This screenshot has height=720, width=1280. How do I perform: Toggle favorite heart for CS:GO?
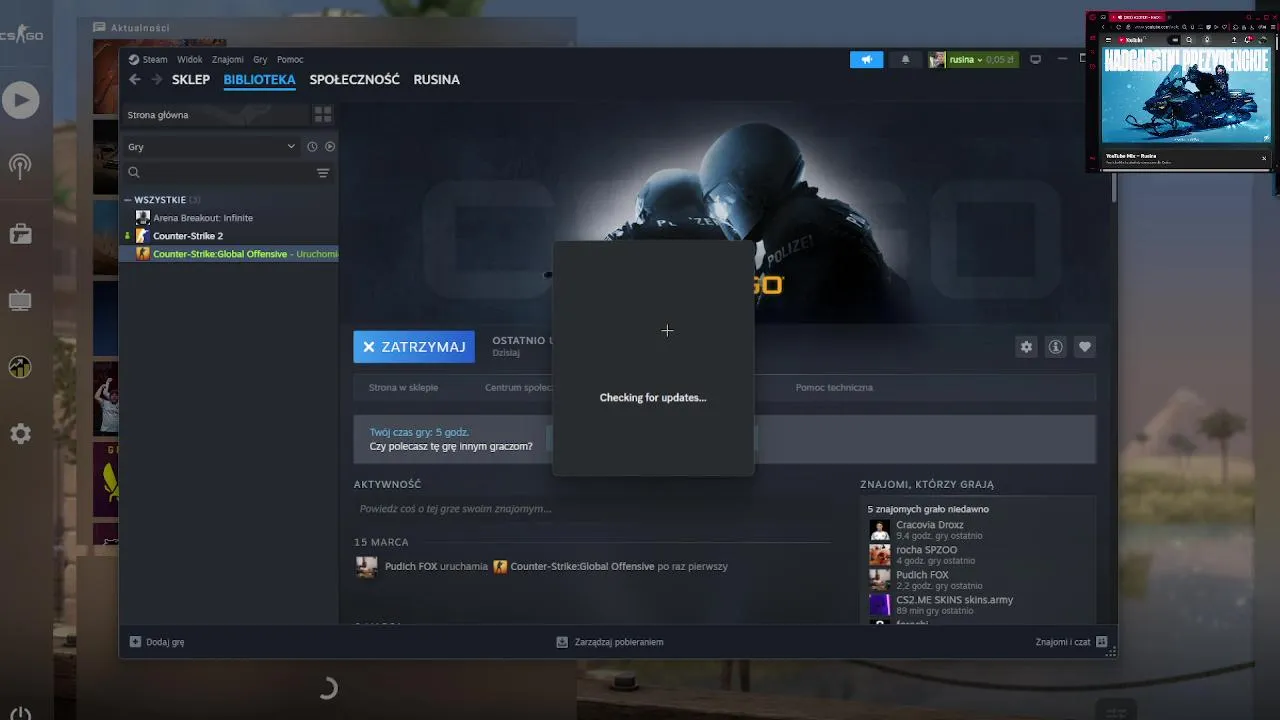tap(1085, 347)
